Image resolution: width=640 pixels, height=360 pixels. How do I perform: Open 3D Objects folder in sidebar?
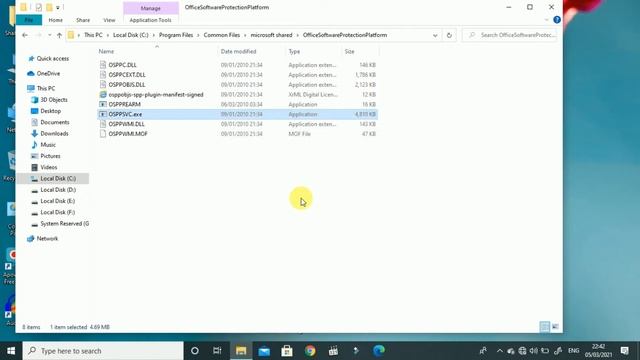point(54,100)
